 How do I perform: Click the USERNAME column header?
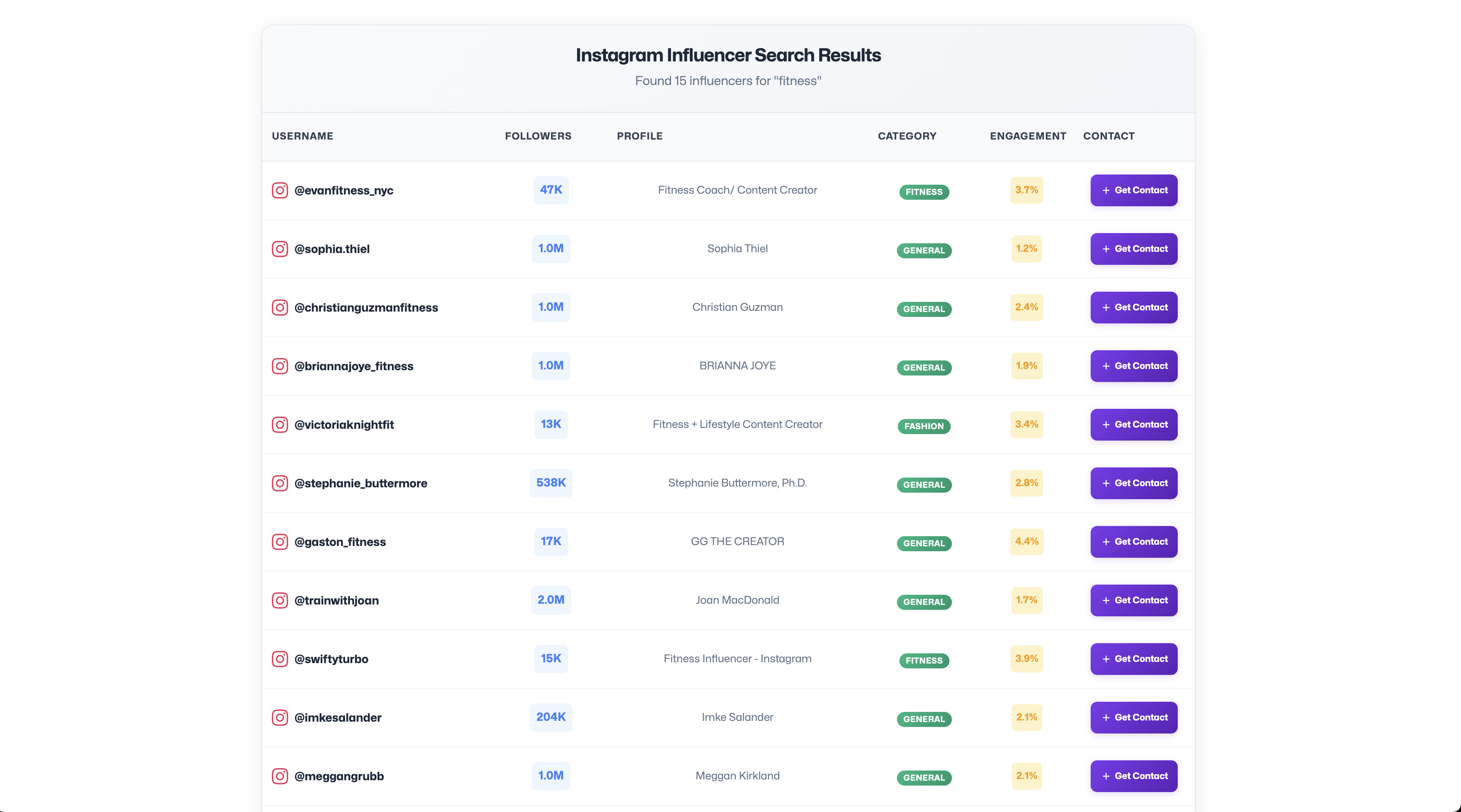(302, 136)
